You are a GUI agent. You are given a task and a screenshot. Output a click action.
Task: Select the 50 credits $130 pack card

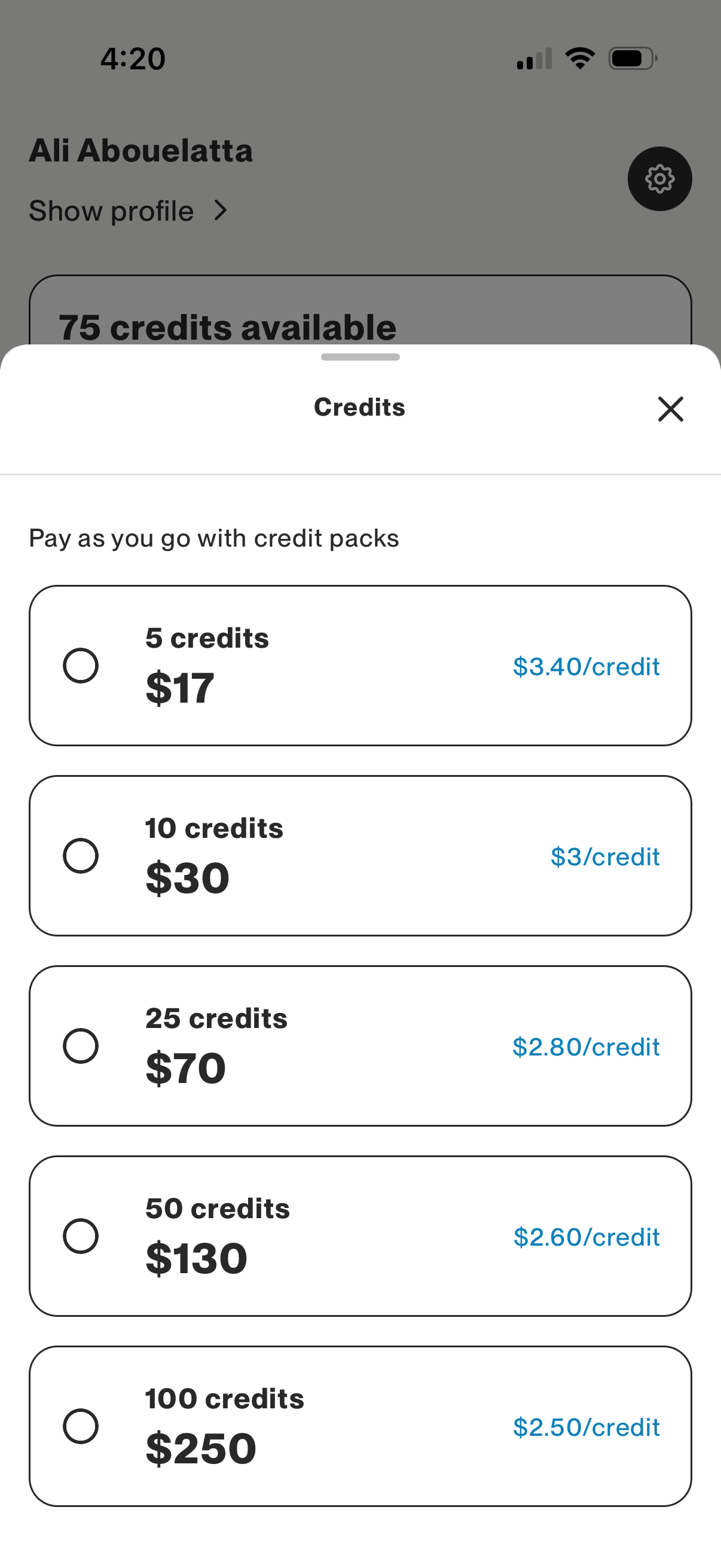tap(360, 1236)
